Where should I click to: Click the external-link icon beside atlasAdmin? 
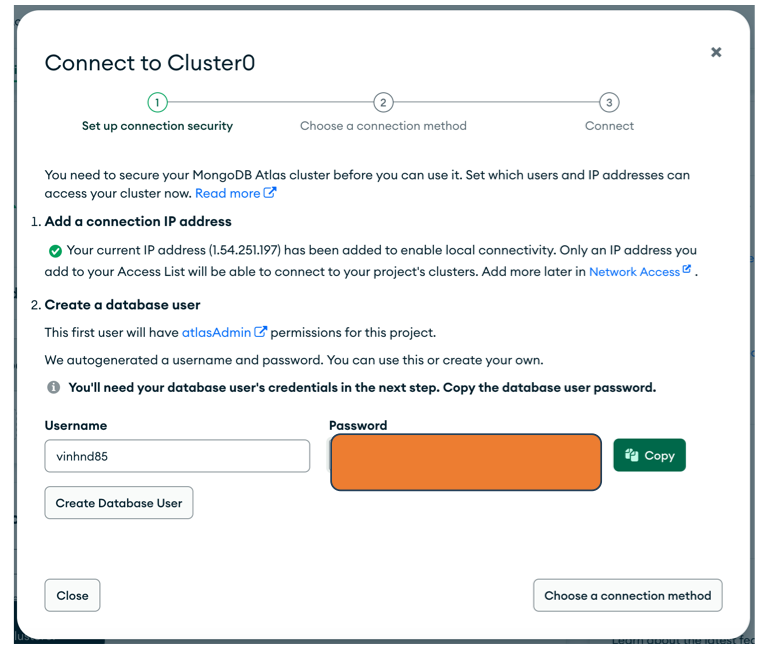click(261, 332)
